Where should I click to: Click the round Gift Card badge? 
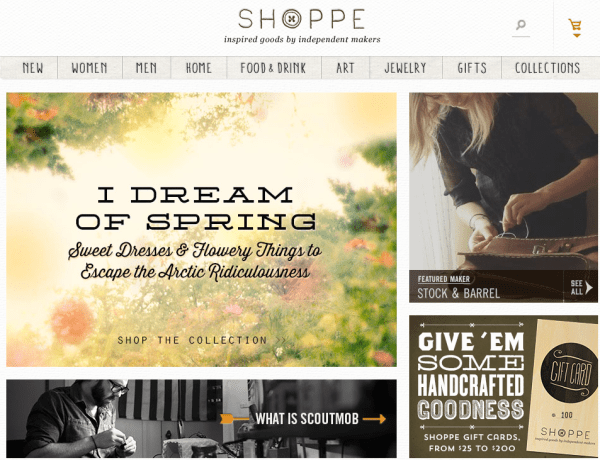(x=569, y=373)
